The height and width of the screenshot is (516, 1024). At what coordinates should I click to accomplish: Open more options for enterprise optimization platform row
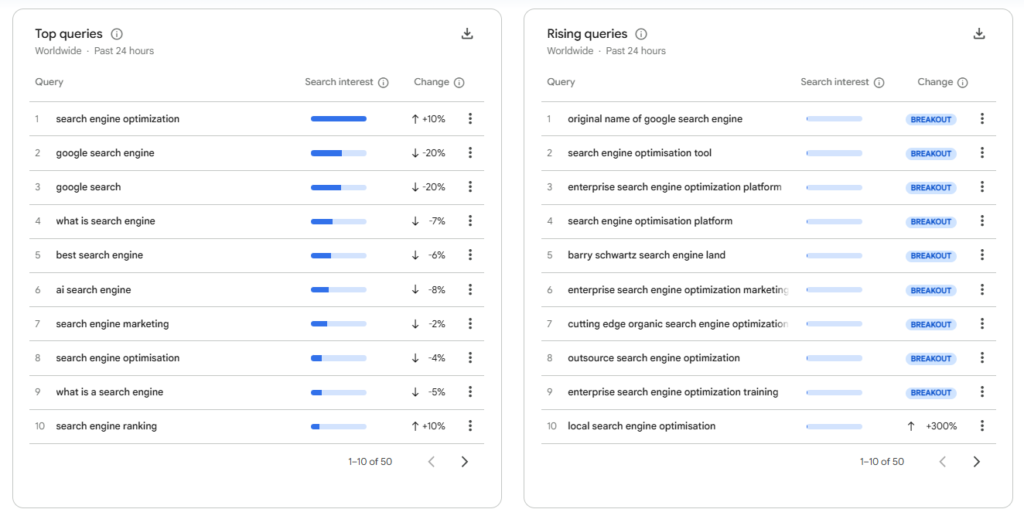tap(982, 187)
